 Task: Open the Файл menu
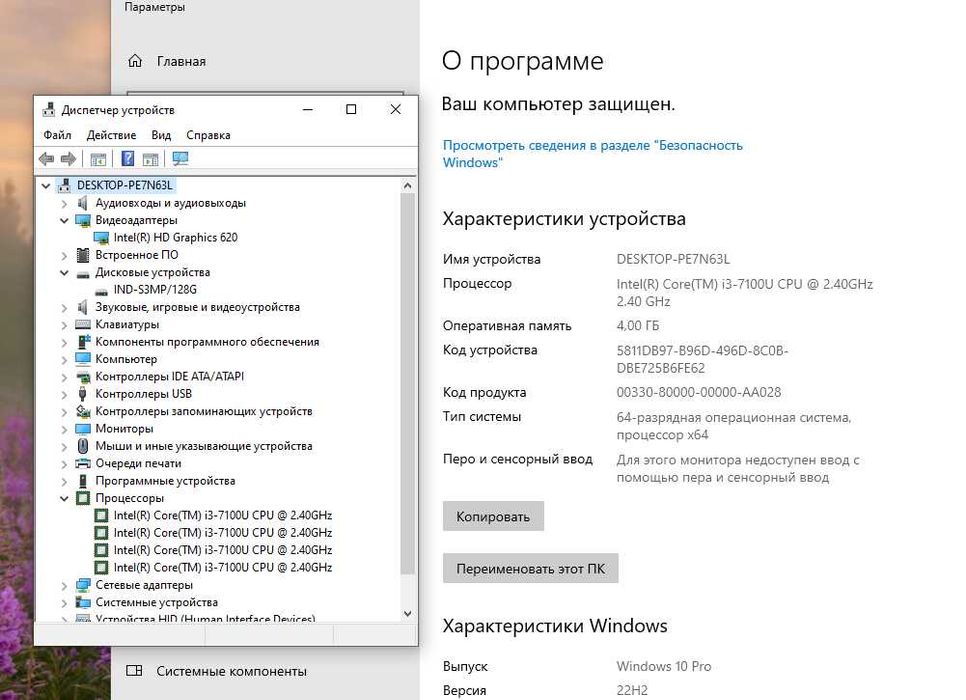(57, 135)
